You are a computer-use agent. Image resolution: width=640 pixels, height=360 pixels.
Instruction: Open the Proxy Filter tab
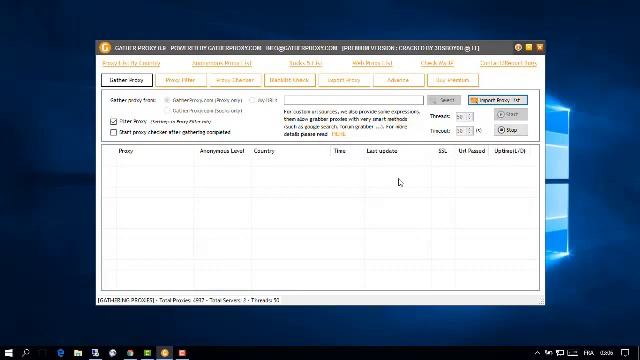tap(180, 80)
